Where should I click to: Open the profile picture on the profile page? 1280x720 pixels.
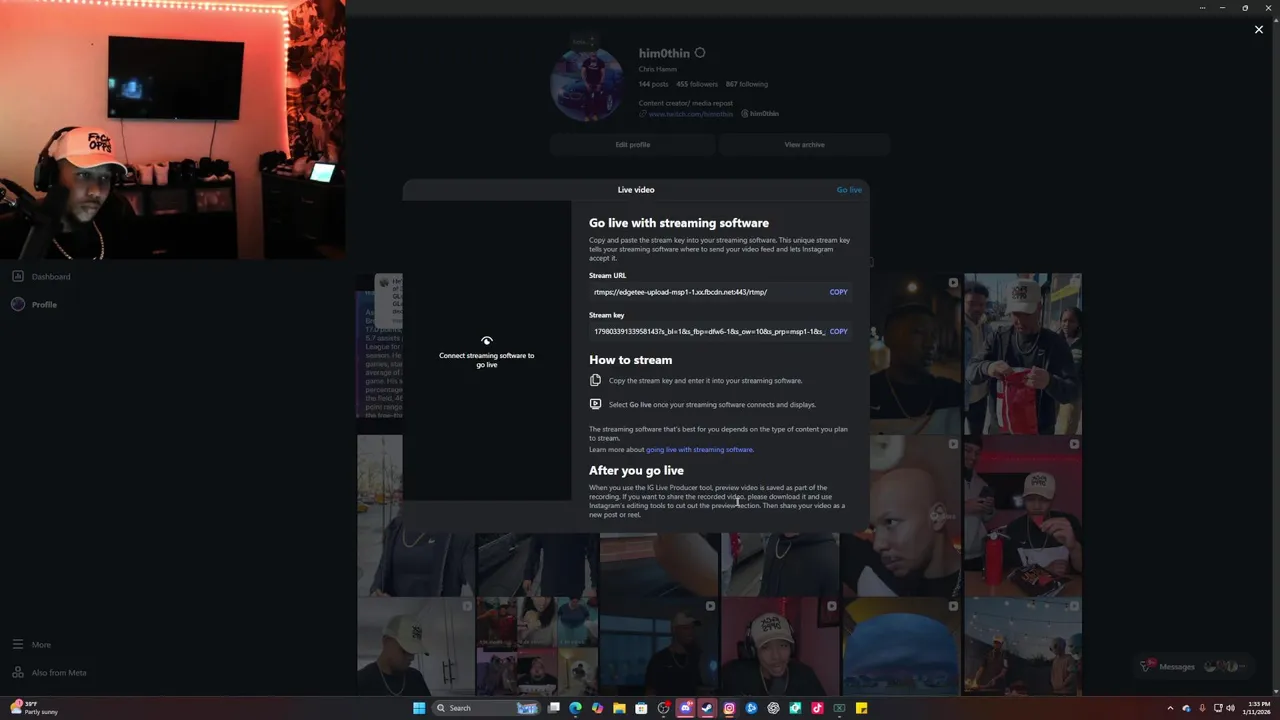(x=587, y=84)
